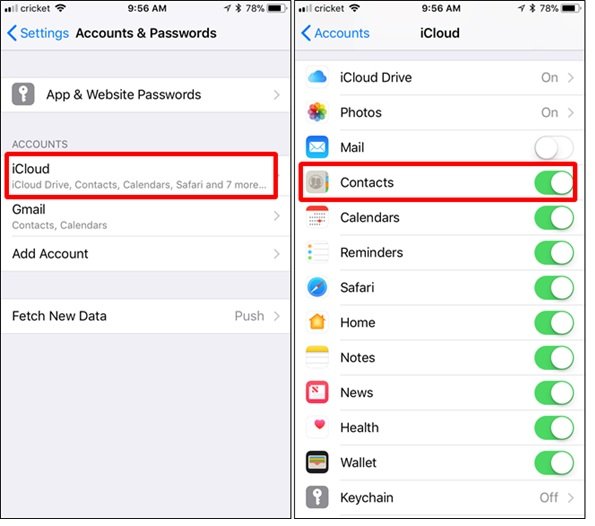Tap the Photos pinwheel icon
The image size is (595, 526).
click(x=317, y=112)
